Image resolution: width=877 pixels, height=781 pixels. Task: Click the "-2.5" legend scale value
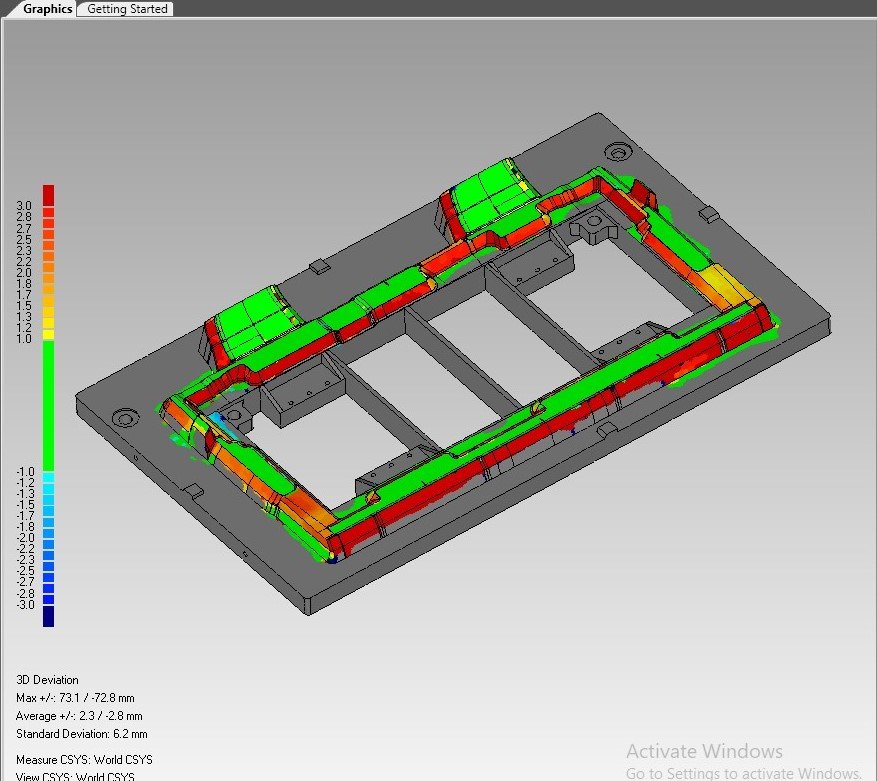click(25, 571)
